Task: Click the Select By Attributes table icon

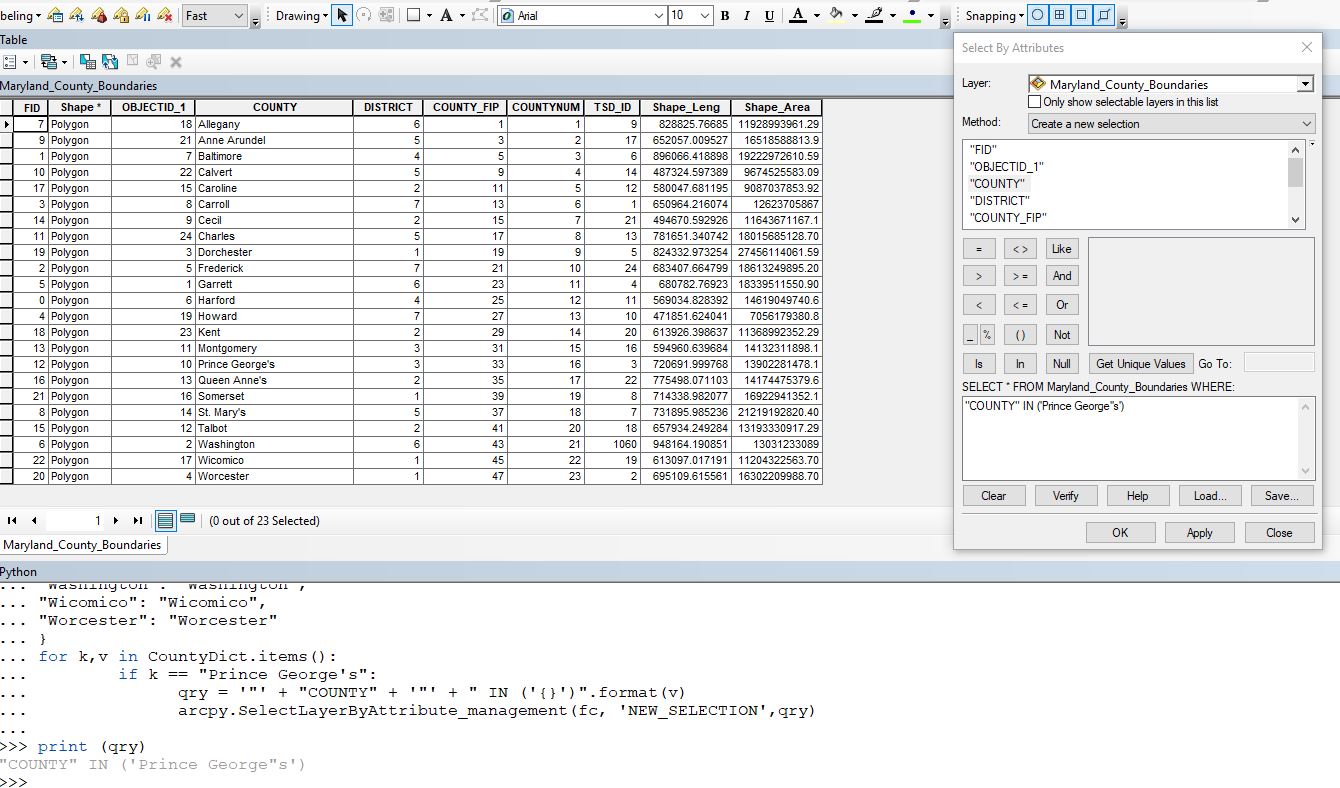Action: (87, 62)
